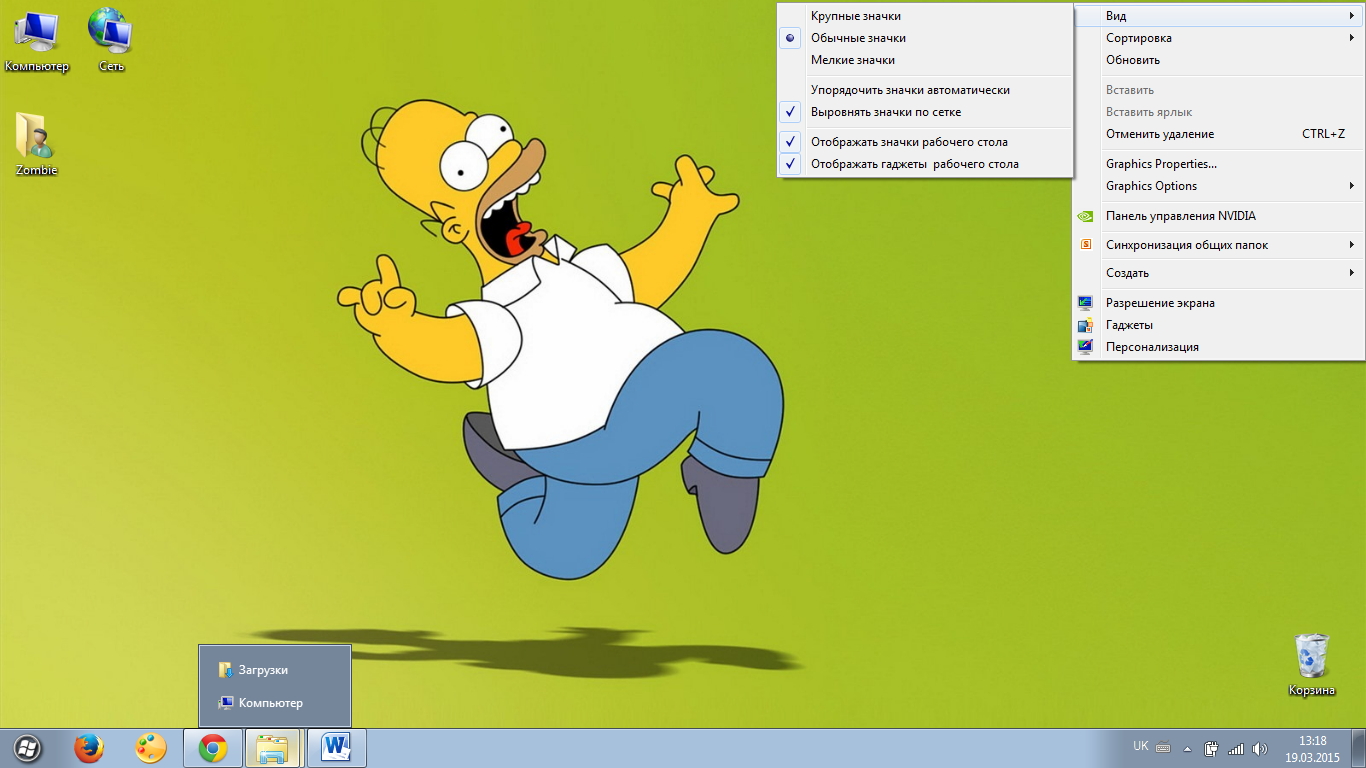The width and height of the screenshot is (1366, 768).
Task: Open the UK input language selector
Action: pyautogui.click(x=1140, y=746)
